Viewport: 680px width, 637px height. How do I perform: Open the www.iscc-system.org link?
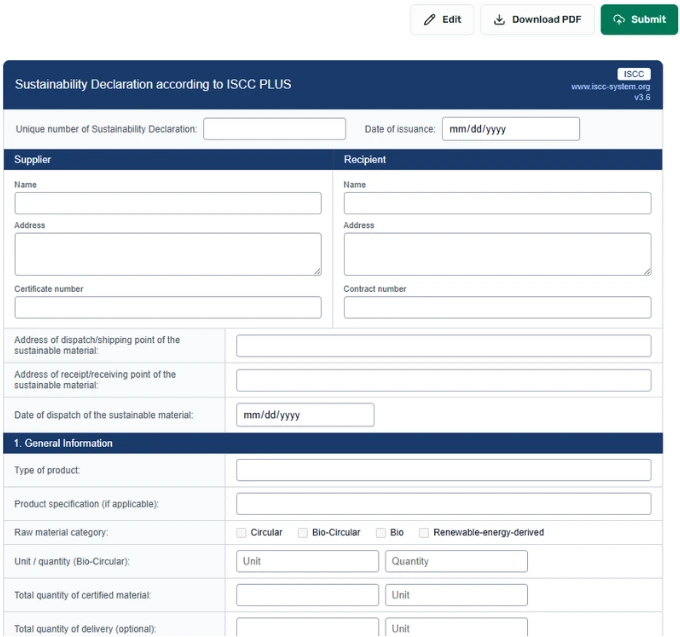point(610,87)
